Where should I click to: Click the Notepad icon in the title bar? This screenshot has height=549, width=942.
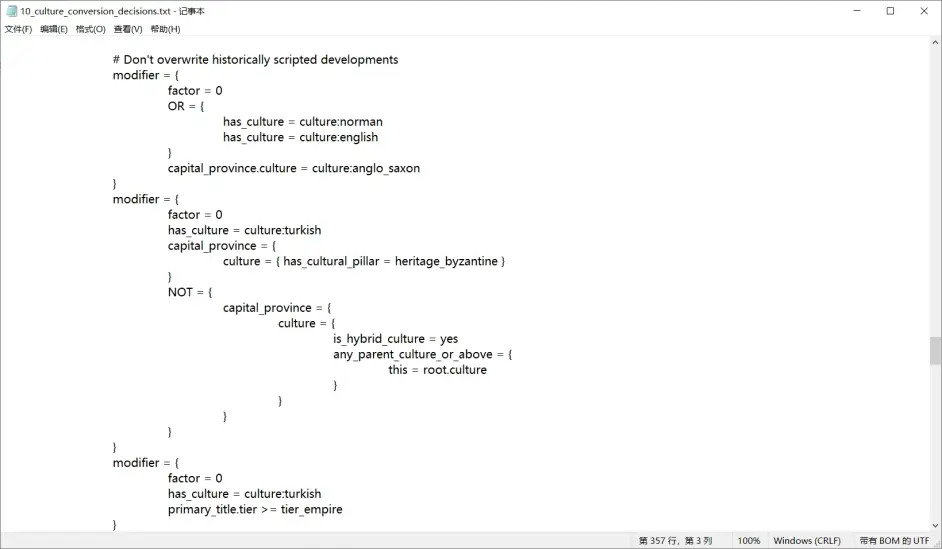tap(11, 10)
